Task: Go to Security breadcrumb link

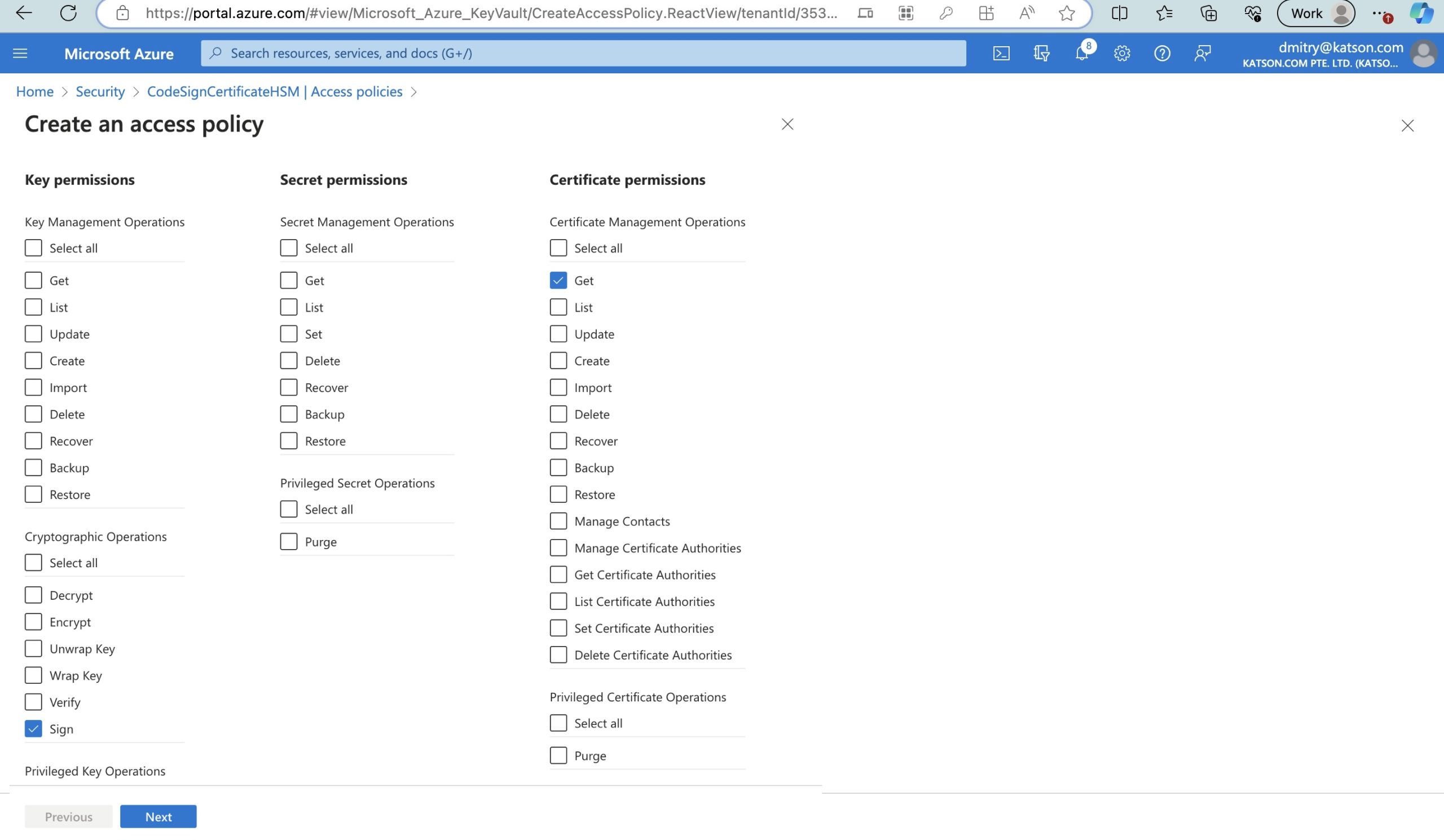Action: pos(100,92)
